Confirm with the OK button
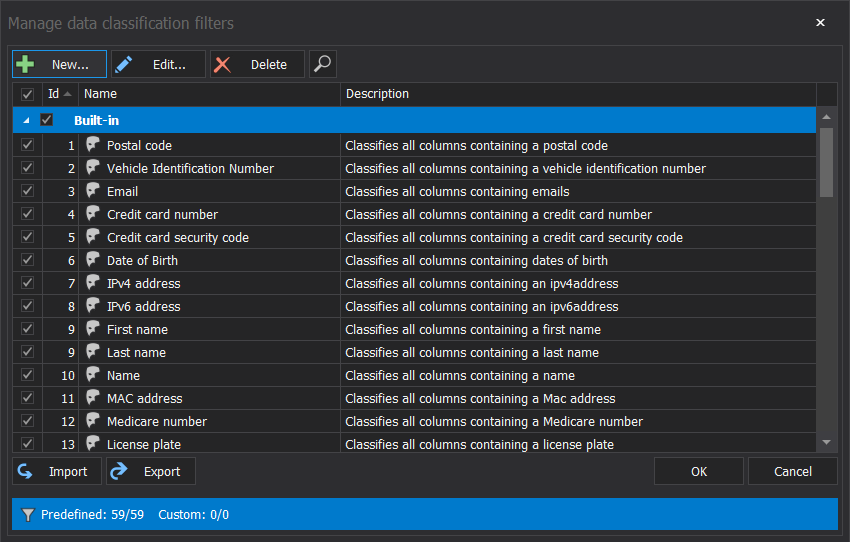 coord(699,471)
